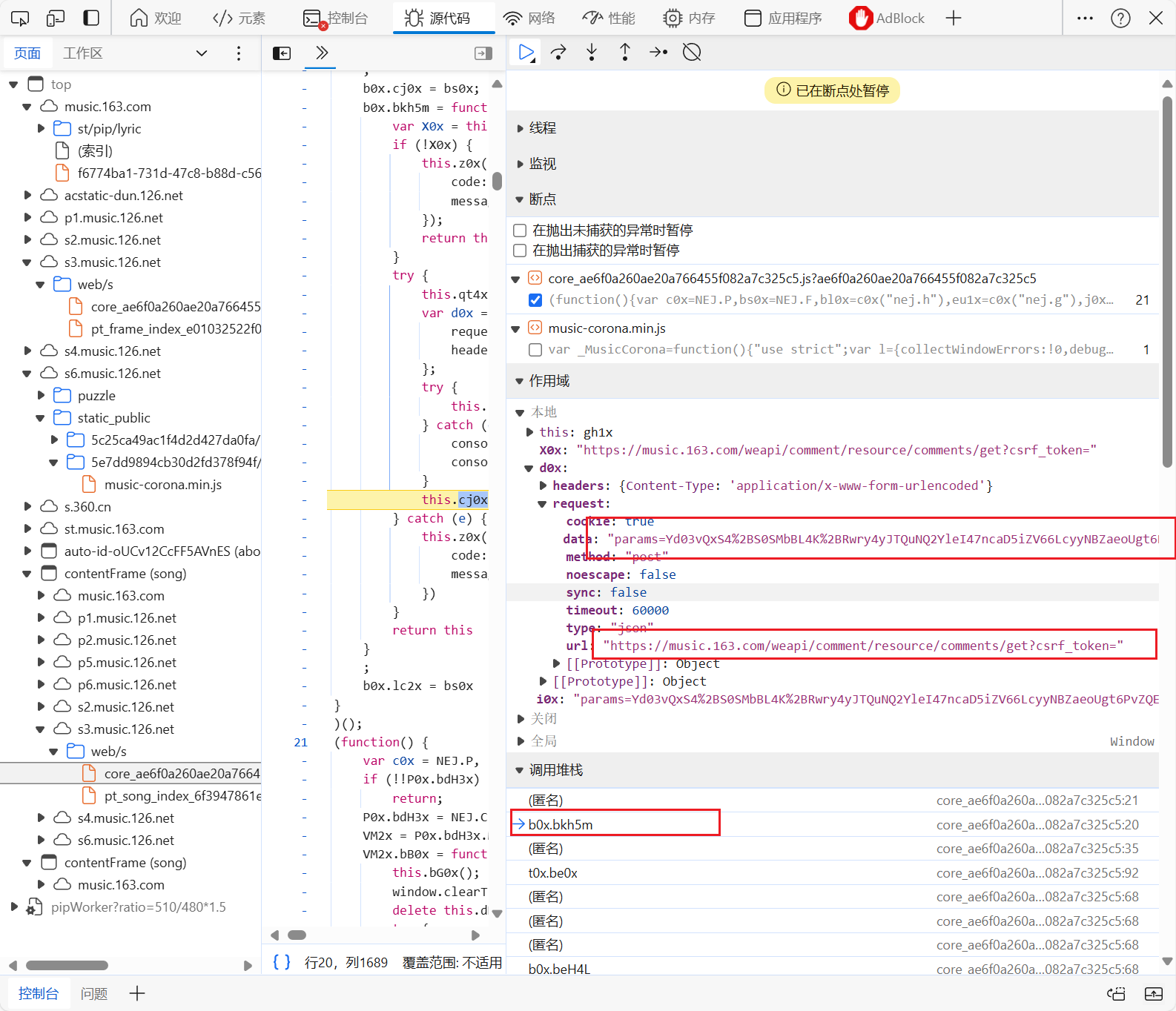Image resolution: width=1176 pixels, height=1011 pixels.
Task: Deactivate all breakpoints icon
Action: 692,52
